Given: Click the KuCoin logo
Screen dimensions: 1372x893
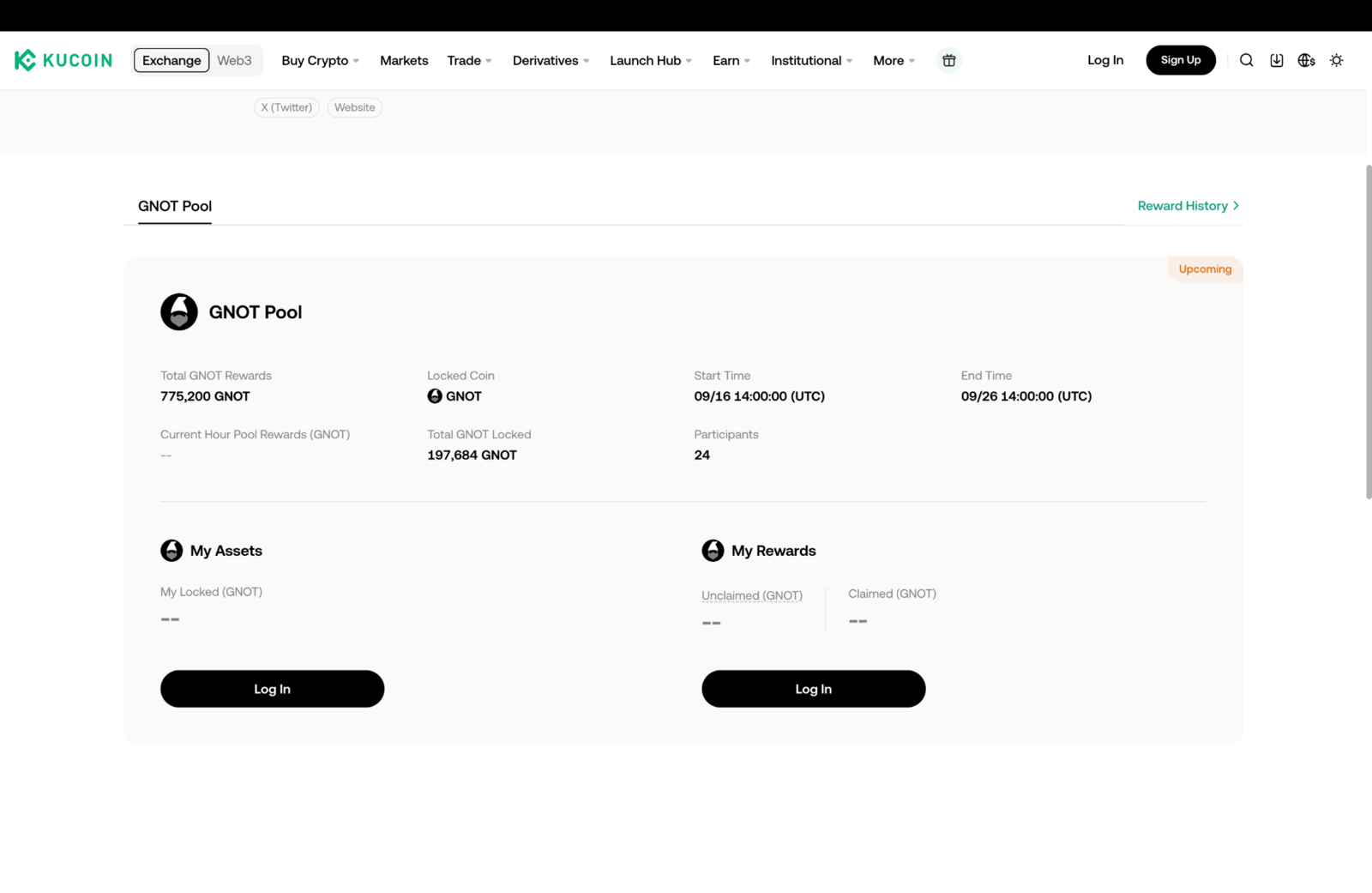Looking at the screenshot, I should pyautogui.click(x=63, y=60).
